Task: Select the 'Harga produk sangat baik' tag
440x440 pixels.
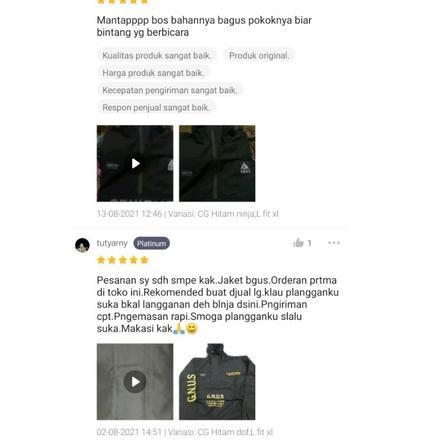Action: pyautogui.click(x=153, y=73)
